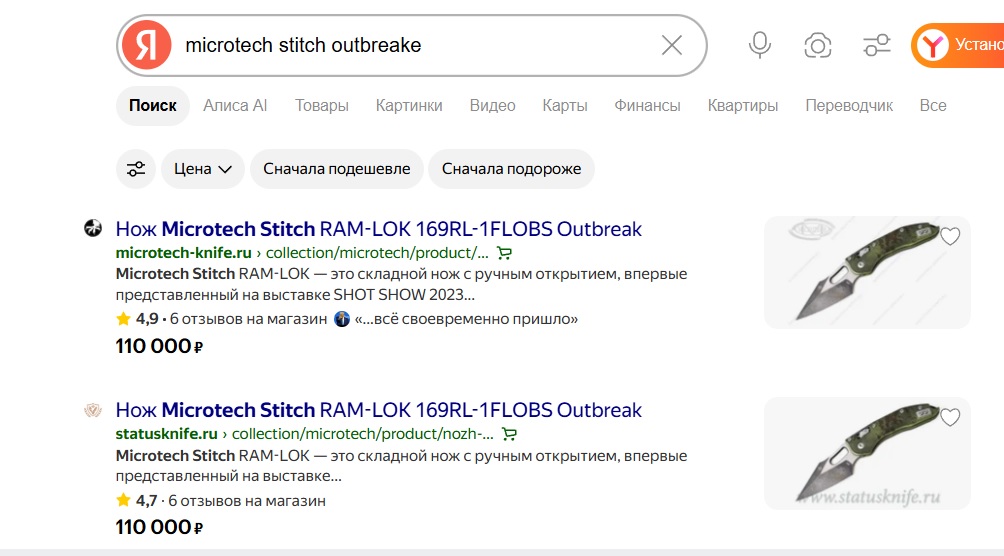Image resolution: width=1004 pixels, height=556 pixels.
Task: Click the shopping cart icon after microtech-knife.ru
Action: coord(505,253)
